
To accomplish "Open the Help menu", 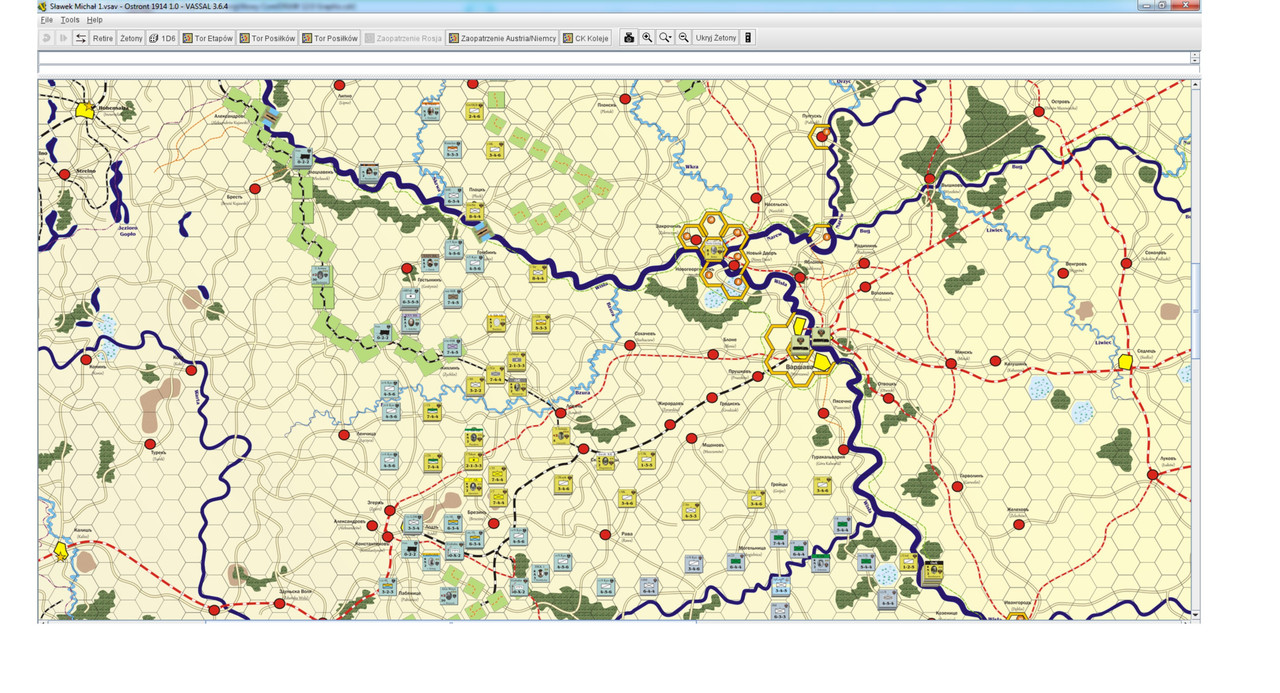I will click(x=94, y=20).
